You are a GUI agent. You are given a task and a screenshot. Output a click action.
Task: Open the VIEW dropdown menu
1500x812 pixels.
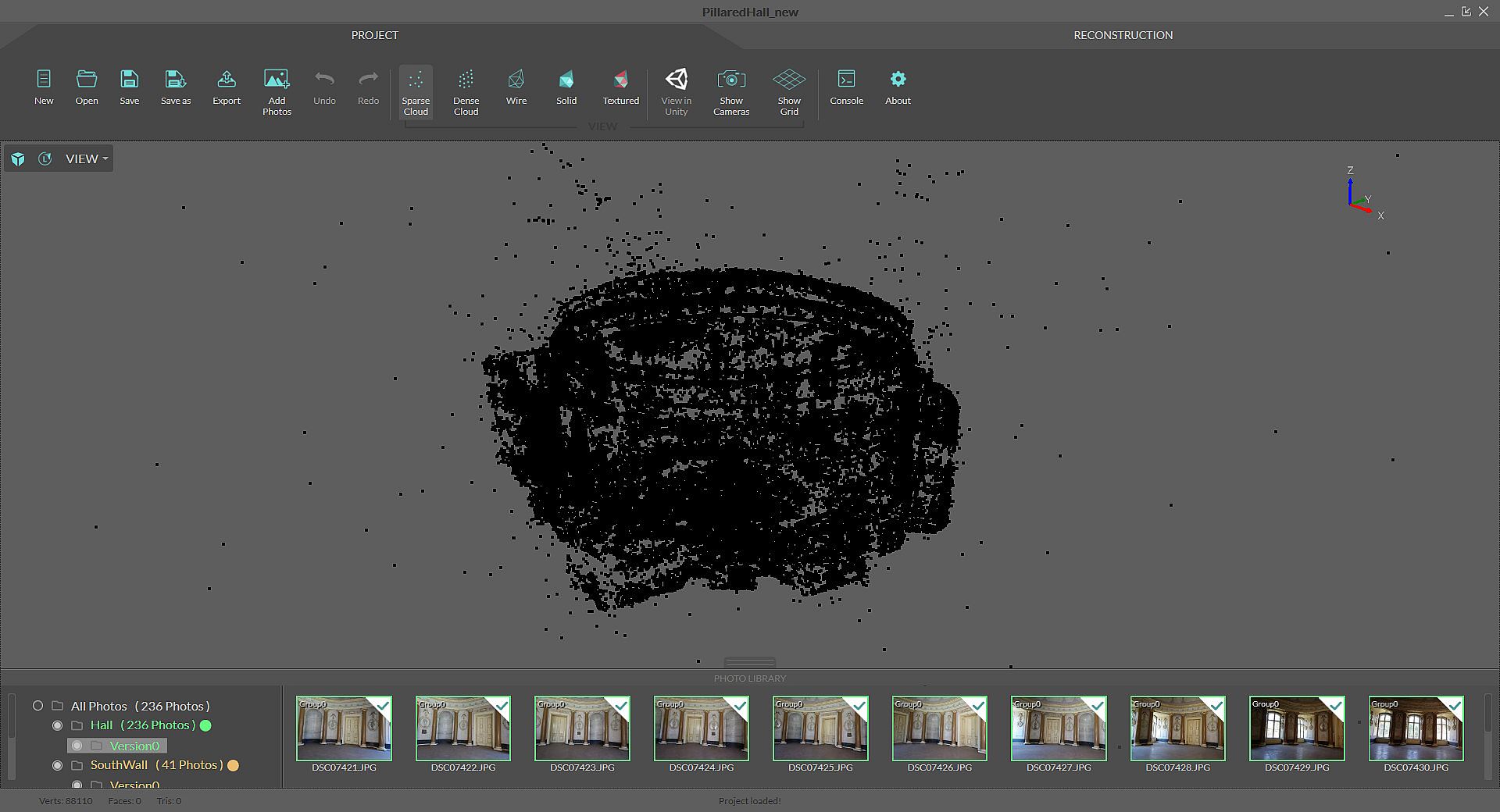[x=86, y=158]
